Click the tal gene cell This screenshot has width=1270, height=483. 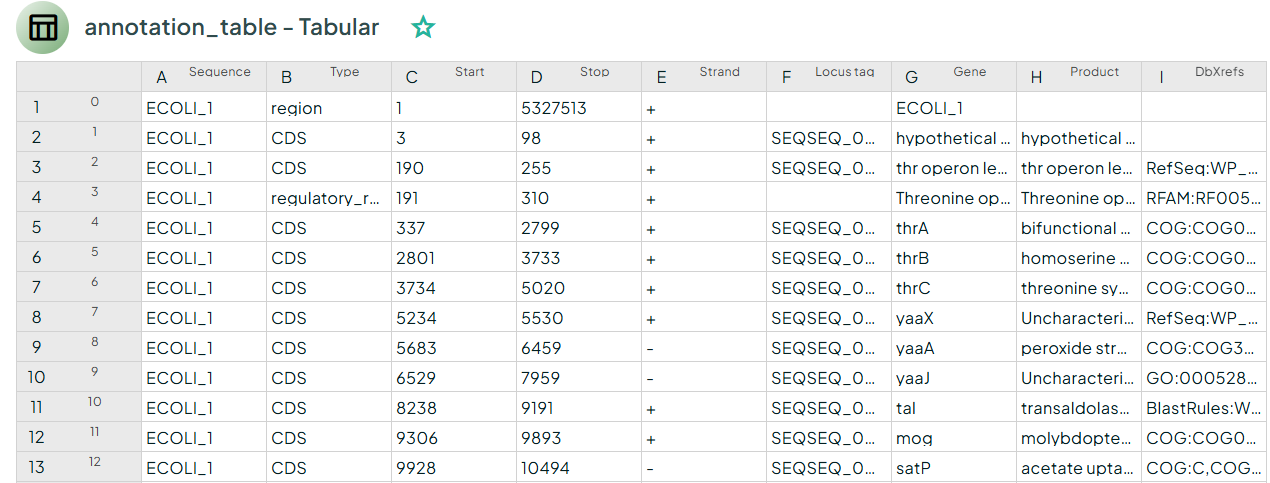[954, 408]
